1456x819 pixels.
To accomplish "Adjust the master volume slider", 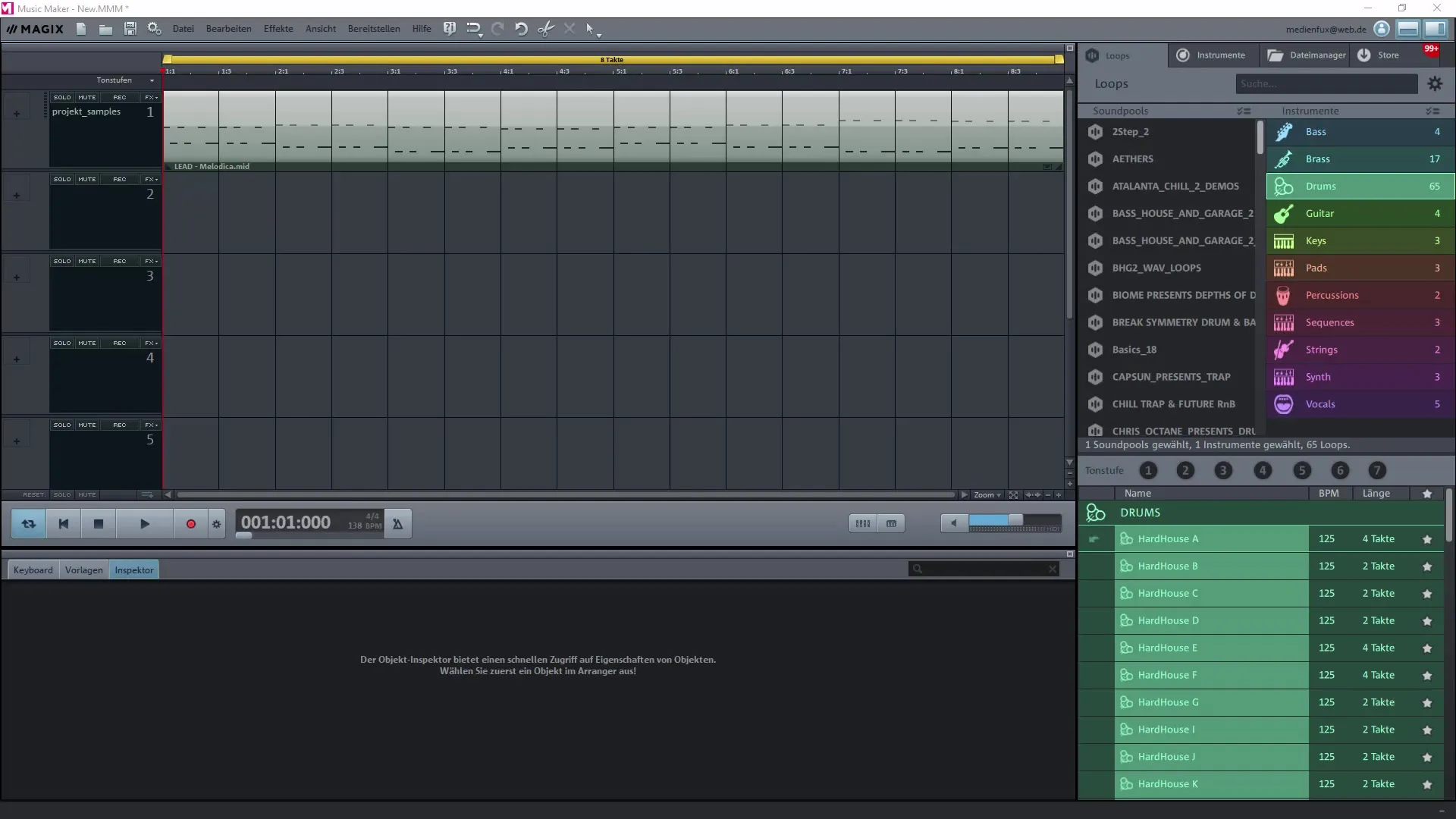I will (1015, 520).
